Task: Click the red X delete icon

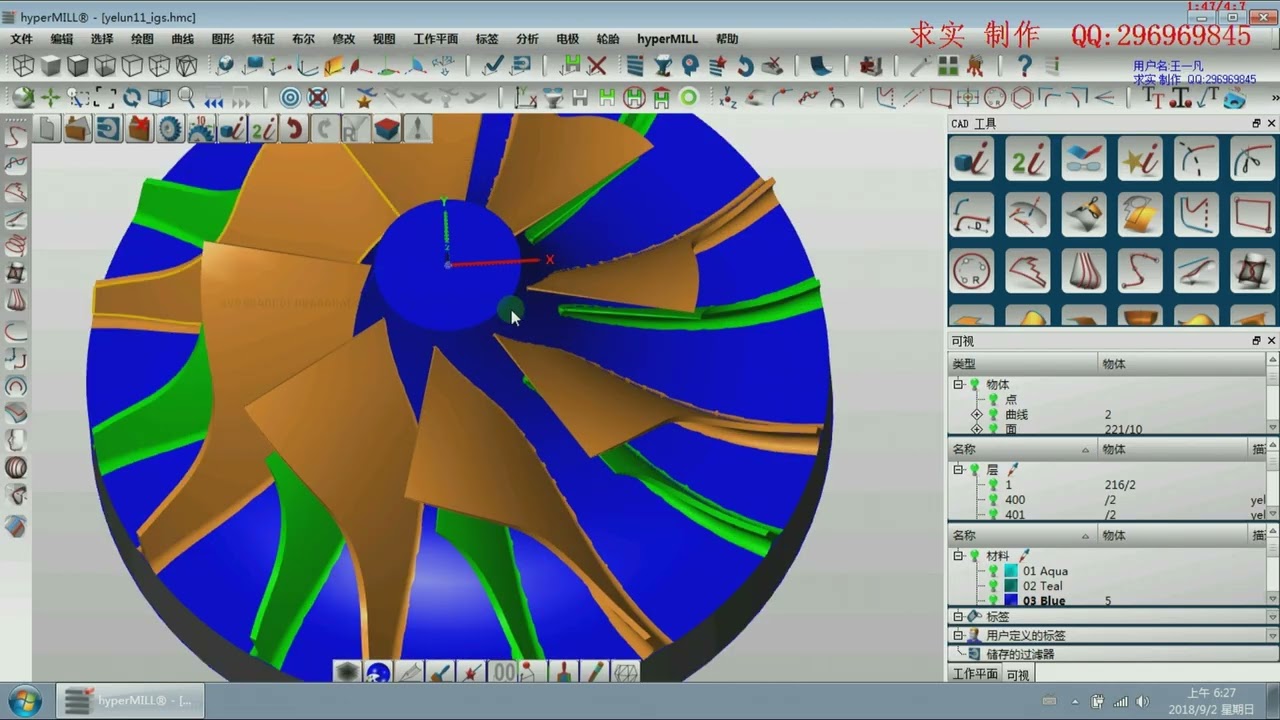Action: (597, 66)
